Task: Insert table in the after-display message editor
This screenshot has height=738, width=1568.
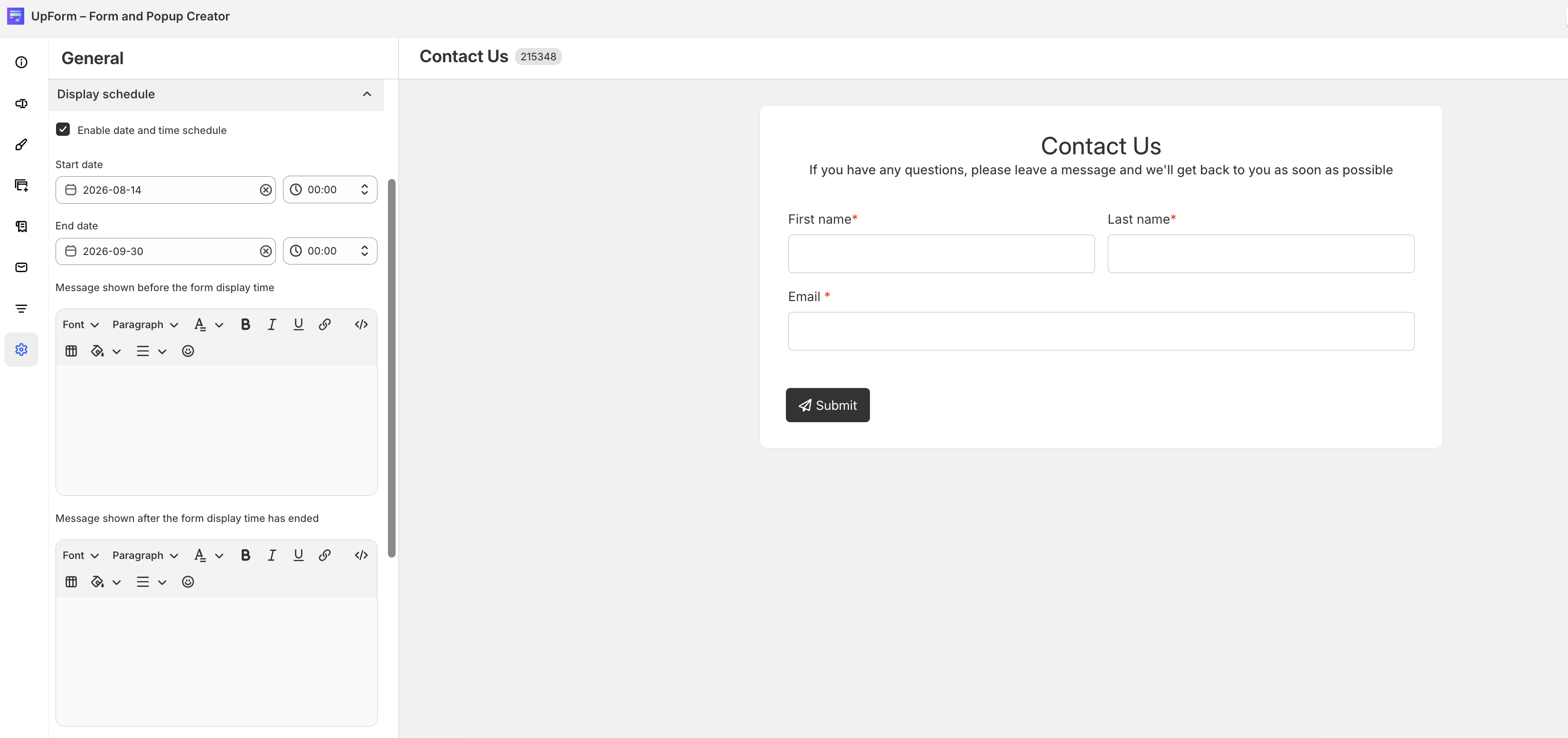Action: tap(71, 582)
